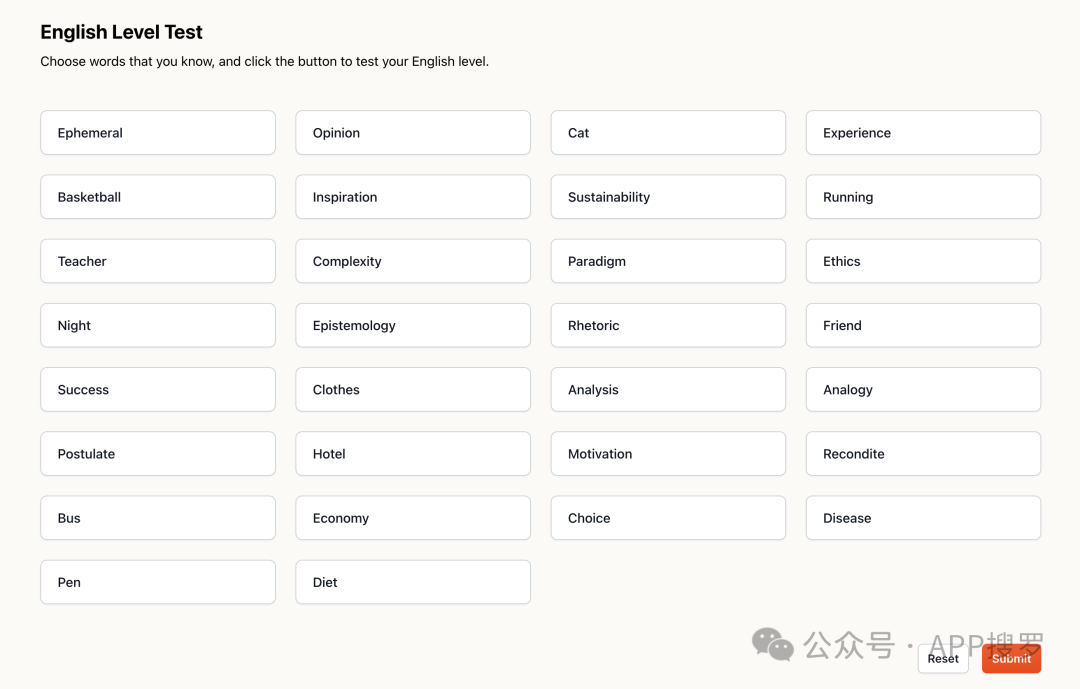
Task: Mark Inspiration as known
Action: tap(413, 197)
